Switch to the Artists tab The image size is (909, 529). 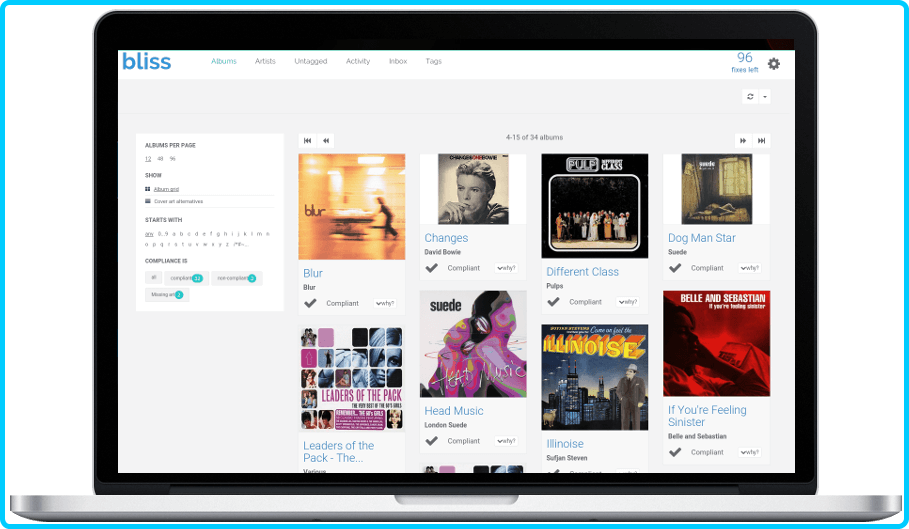(x=265, y=62)
